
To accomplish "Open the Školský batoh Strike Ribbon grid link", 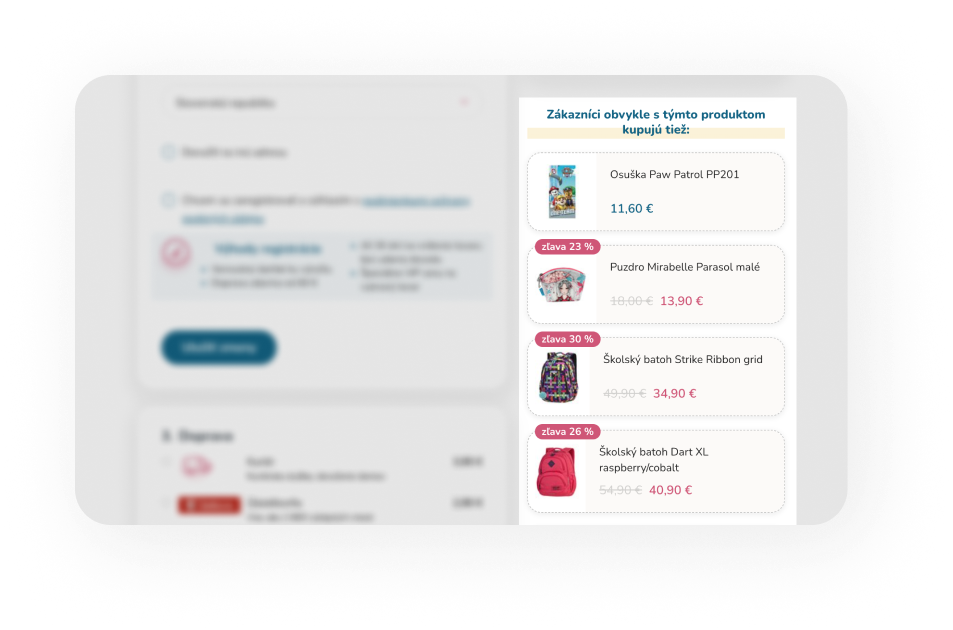I will tap(683, 359).
